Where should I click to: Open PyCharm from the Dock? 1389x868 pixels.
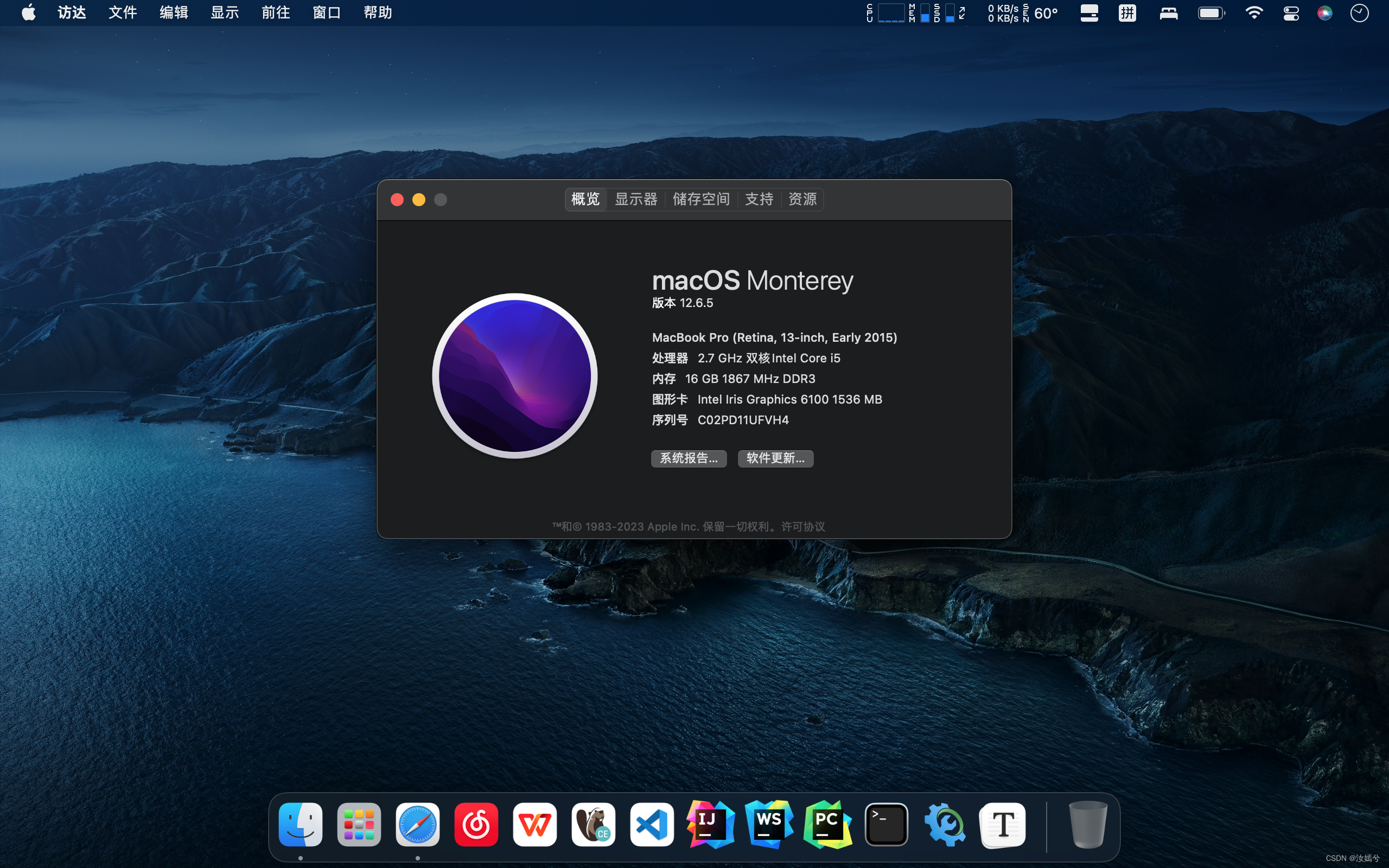(827, 825)
